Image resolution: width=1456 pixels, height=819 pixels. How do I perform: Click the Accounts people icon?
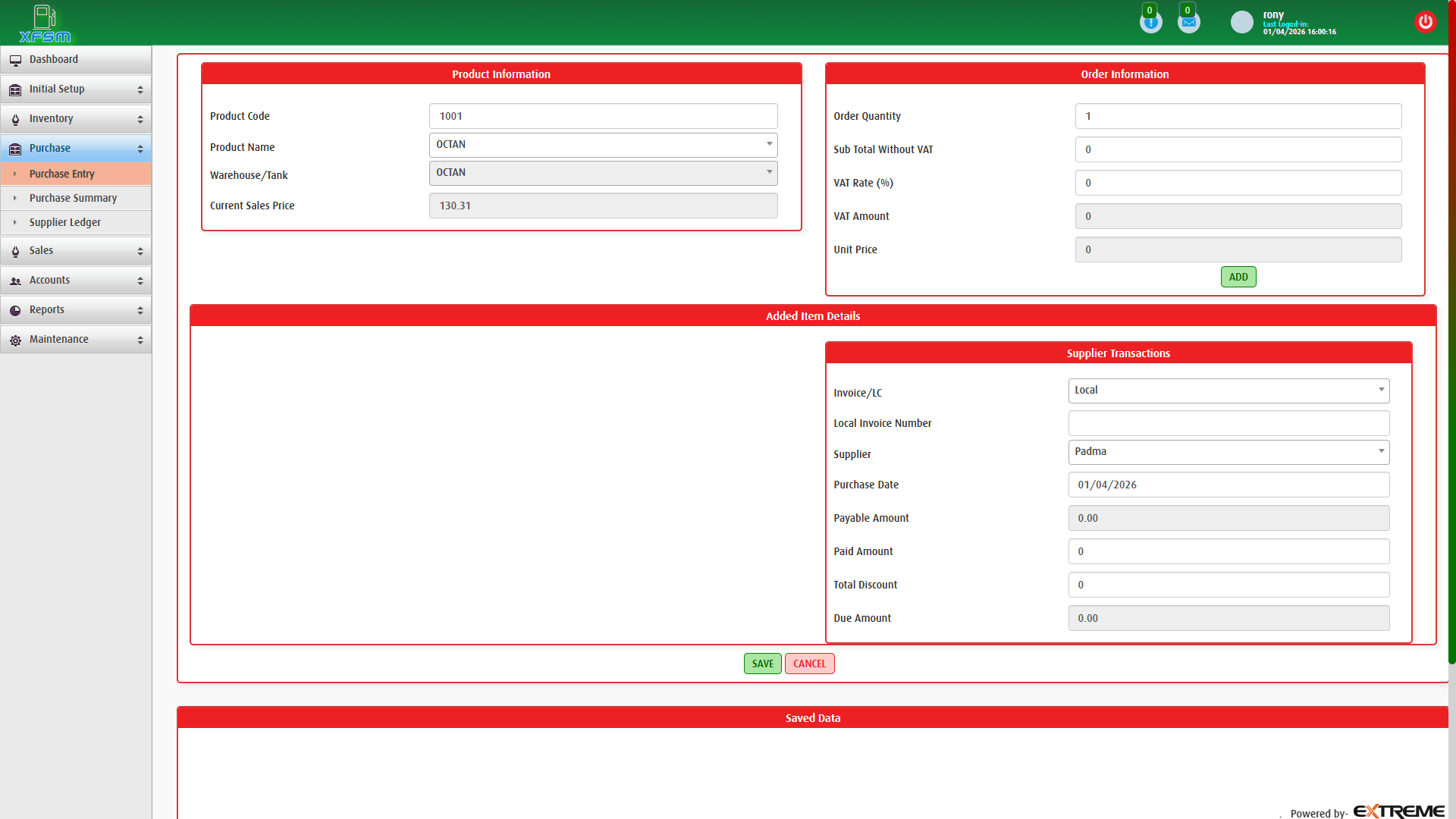click(x=15, y=280)
